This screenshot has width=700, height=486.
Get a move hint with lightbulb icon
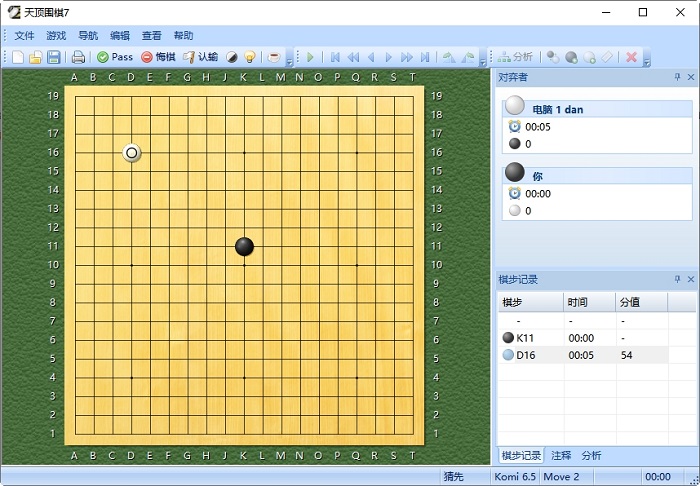coord(250,57)
